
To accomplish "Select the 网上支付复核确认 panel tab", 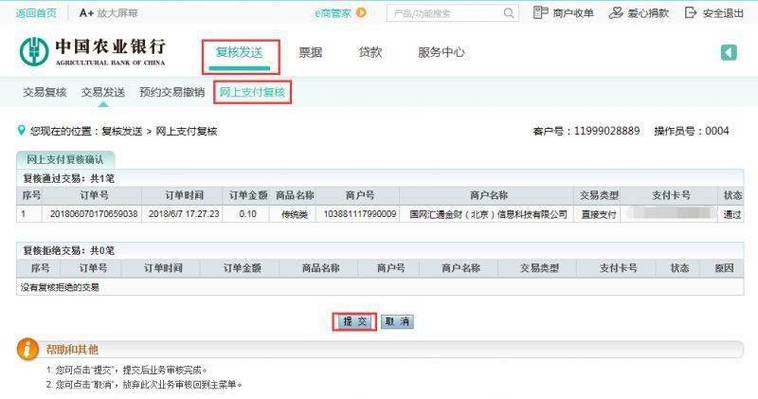I will pyautogui.click(x=65, y=159).
